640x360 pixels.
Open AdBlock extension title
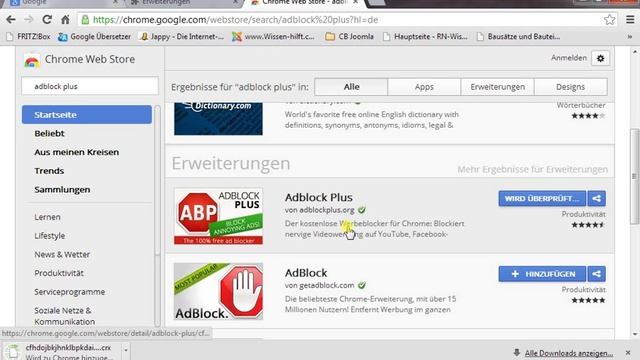306,273
